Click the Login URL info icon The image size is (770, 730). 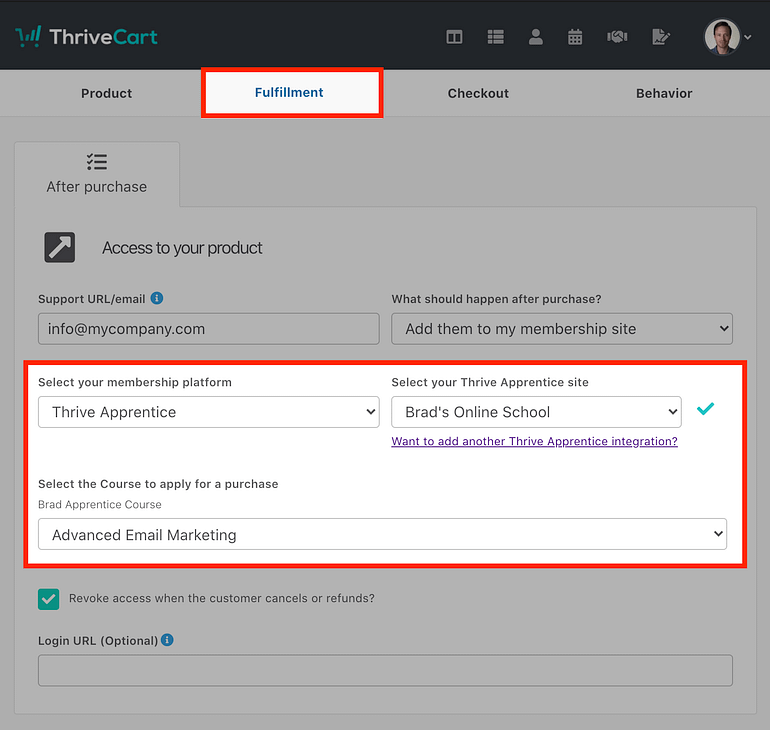tap(167, 640)
